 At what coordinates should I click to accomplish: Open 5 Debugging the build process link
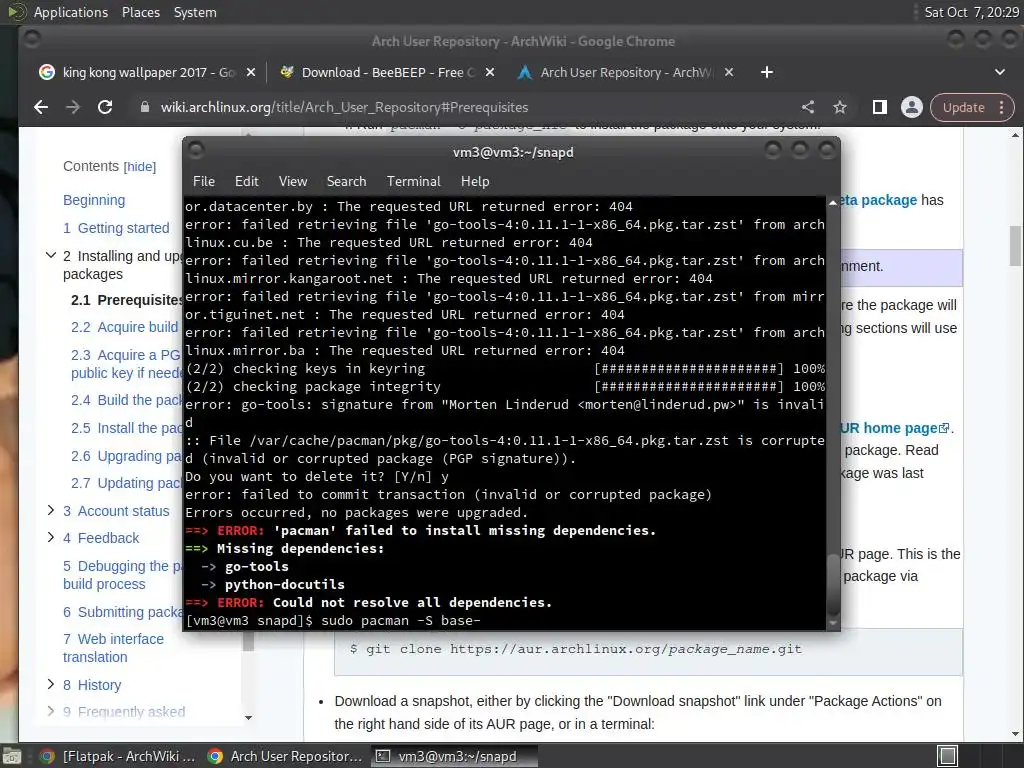pos(122,575)
